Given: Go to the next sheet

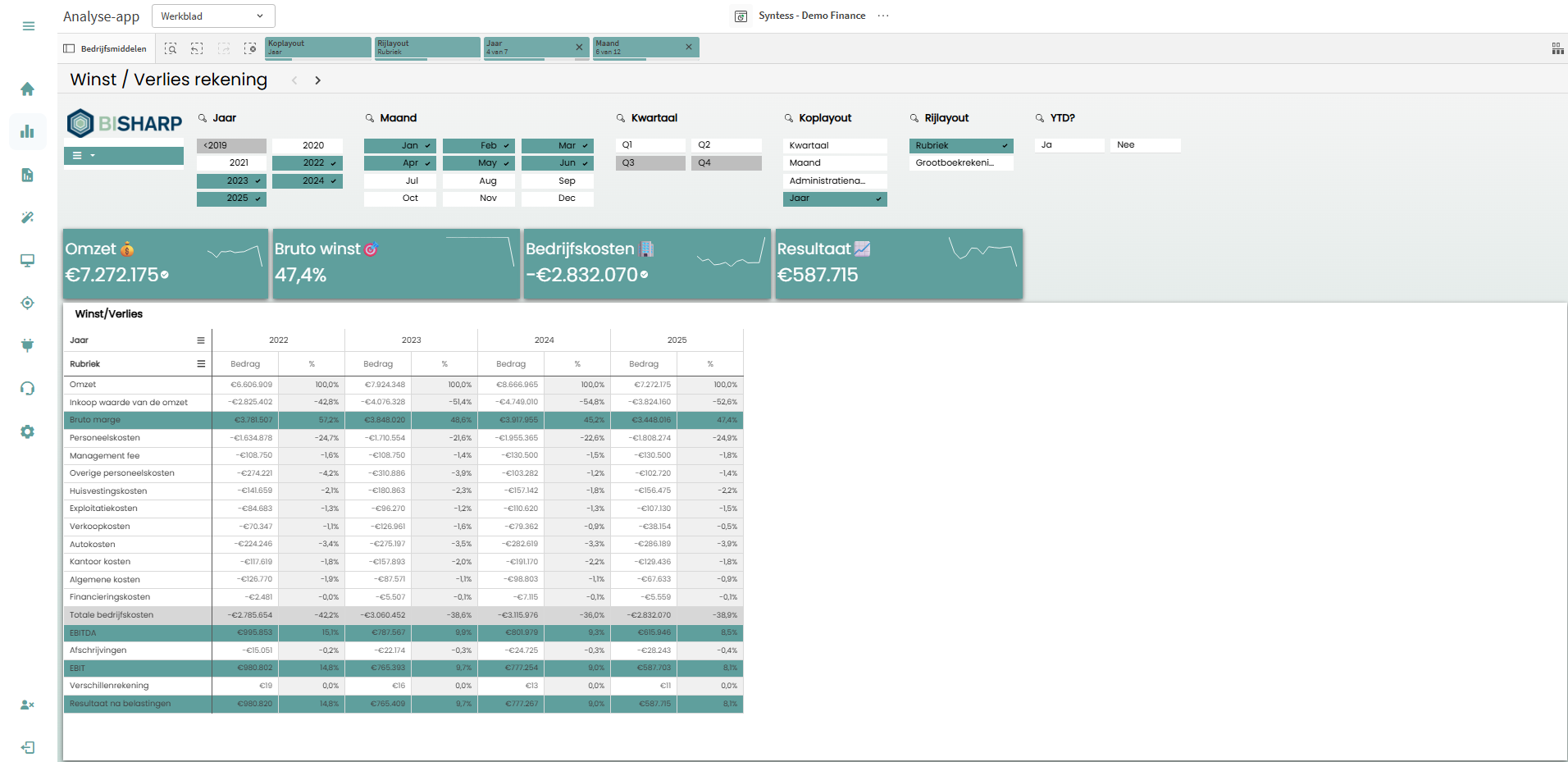Looking at the screenshot, I should pos(317,80).
